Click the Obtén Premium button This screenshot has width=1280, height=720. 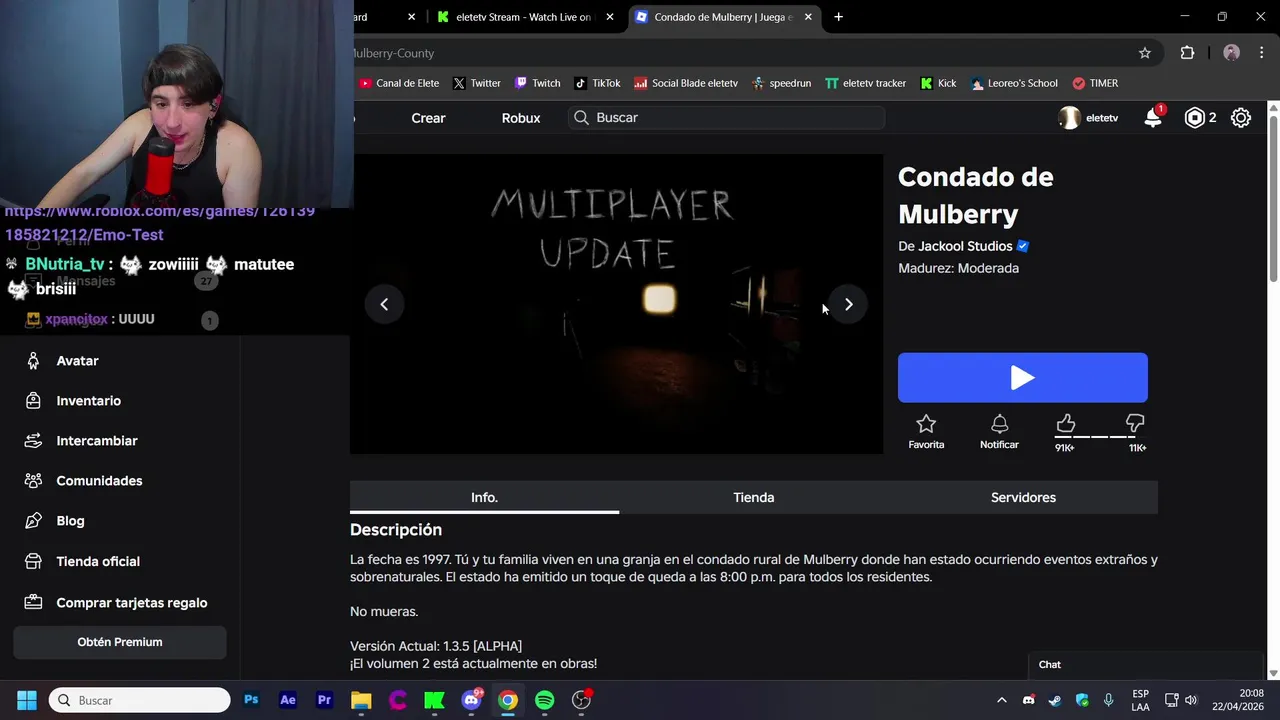120,642
